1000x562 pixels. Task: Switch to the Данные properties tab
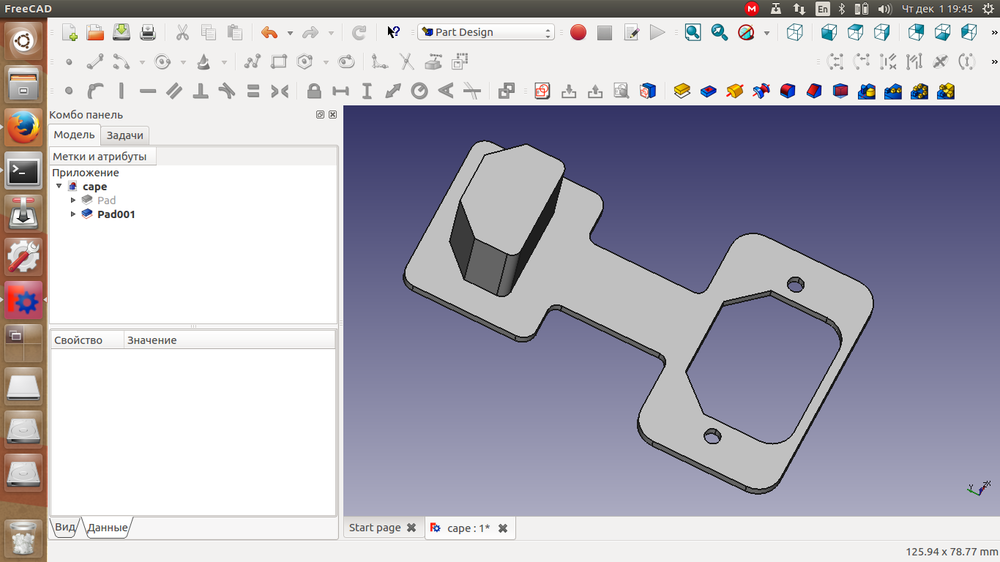click(x=107, y=527)
